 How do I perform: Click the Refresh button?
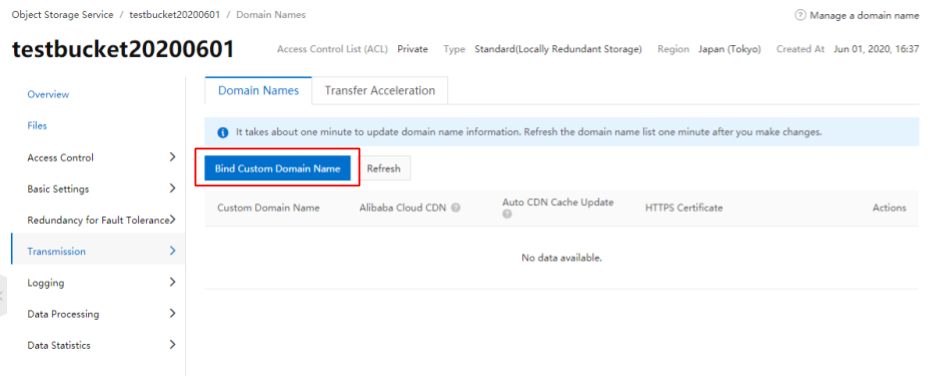click(x=384, y=168)
